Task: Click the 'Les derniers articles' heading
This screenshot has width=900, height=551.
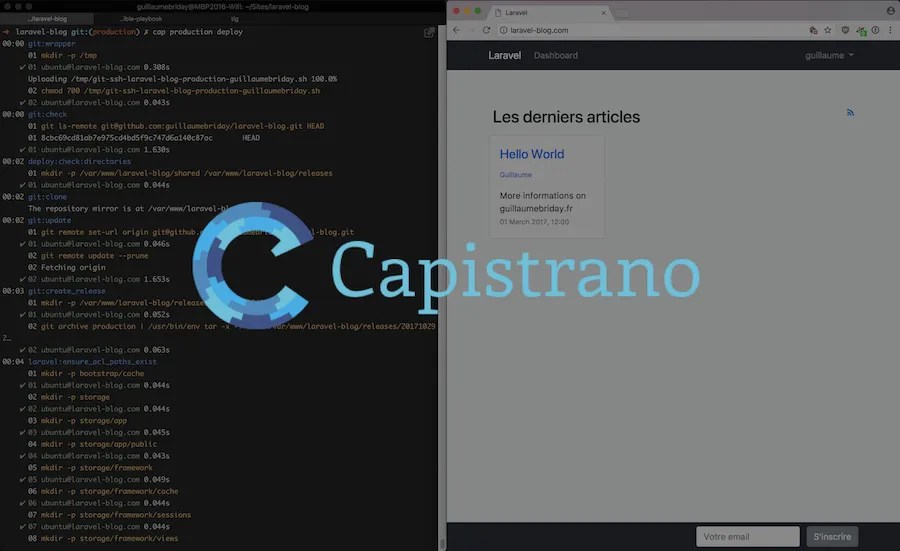Action: (x=566, y=117)
